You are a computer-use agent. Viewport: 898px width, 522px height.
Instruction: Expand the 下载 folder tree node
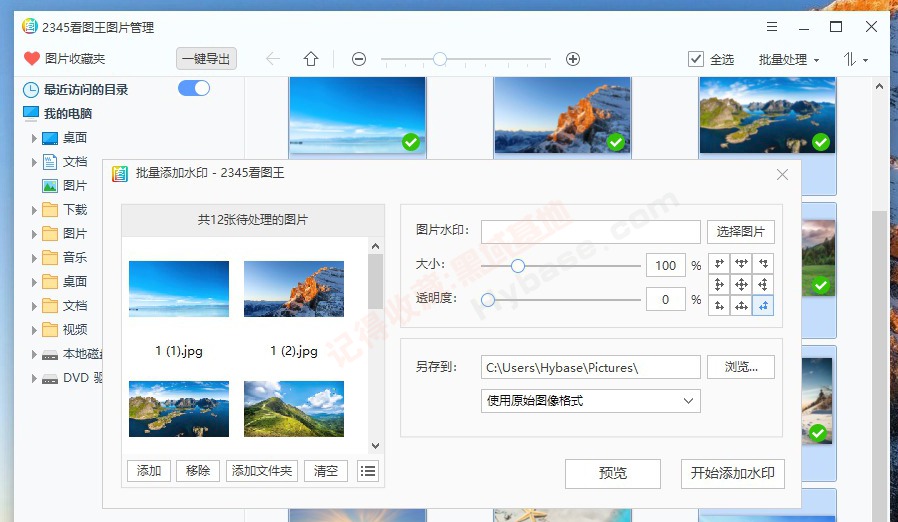click(34, 210)
